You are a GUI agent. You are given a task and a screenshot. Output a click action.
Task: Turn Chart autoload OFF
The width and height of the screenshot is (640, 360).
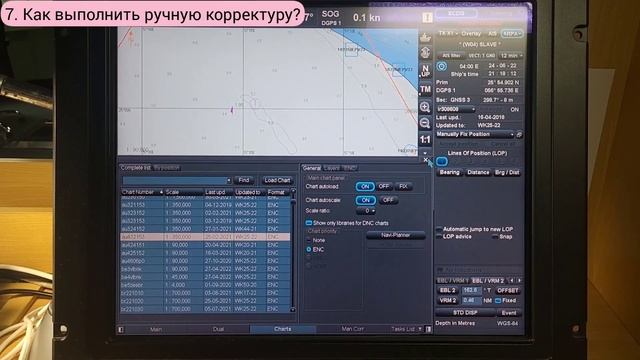(x=384, y=187)
